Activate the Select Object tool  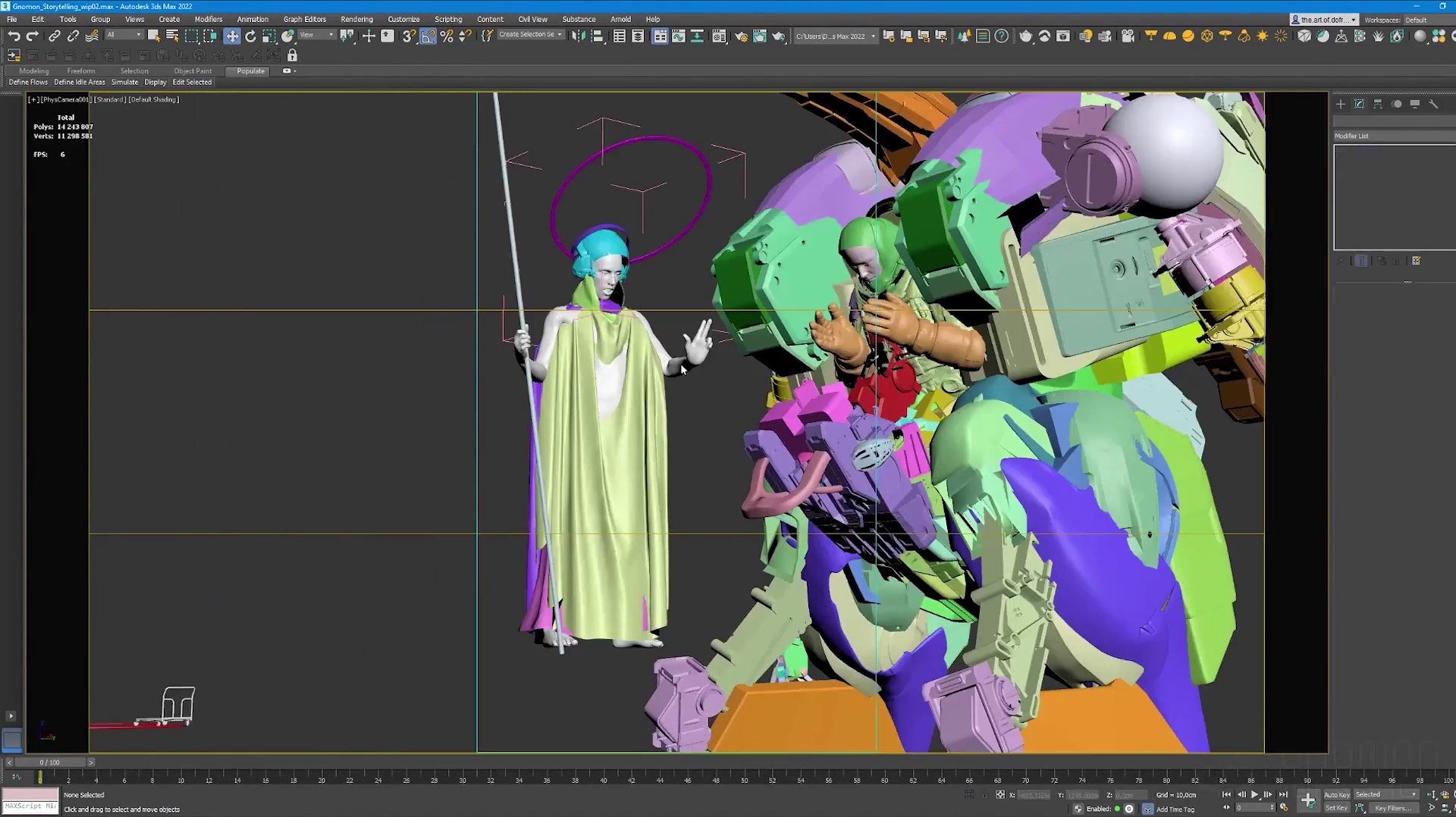coord(153,36)
